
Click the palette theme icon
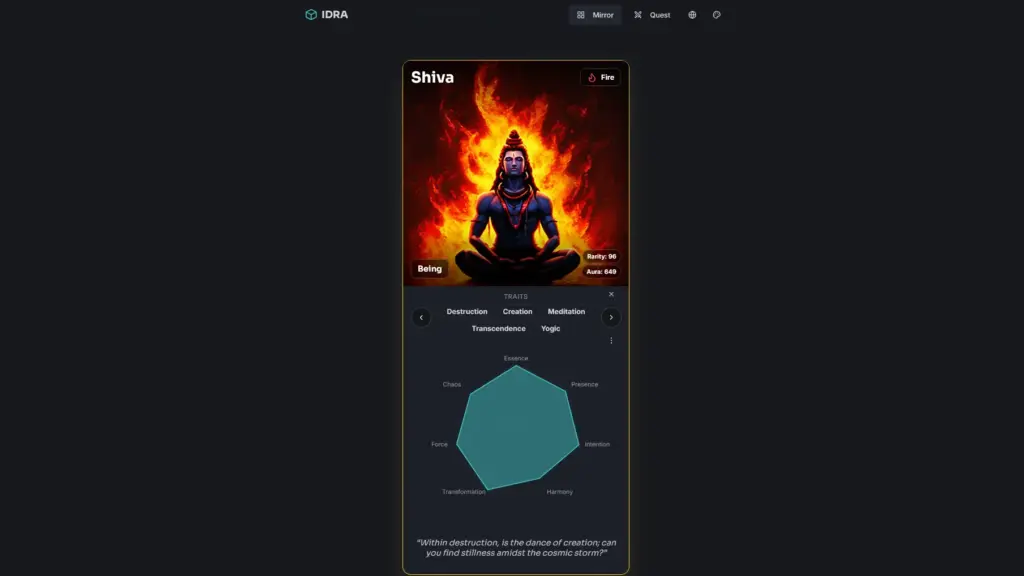716,14
